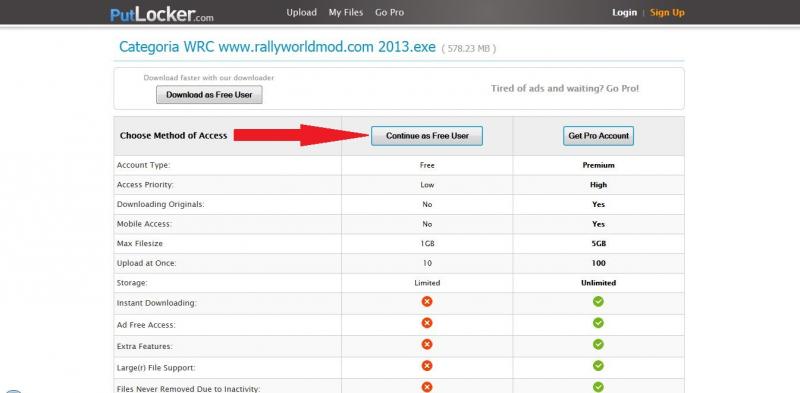This screenshot has width=800, height=393.
Task: Click the 'Downloading Originals:' label
Action: point(161,204)
